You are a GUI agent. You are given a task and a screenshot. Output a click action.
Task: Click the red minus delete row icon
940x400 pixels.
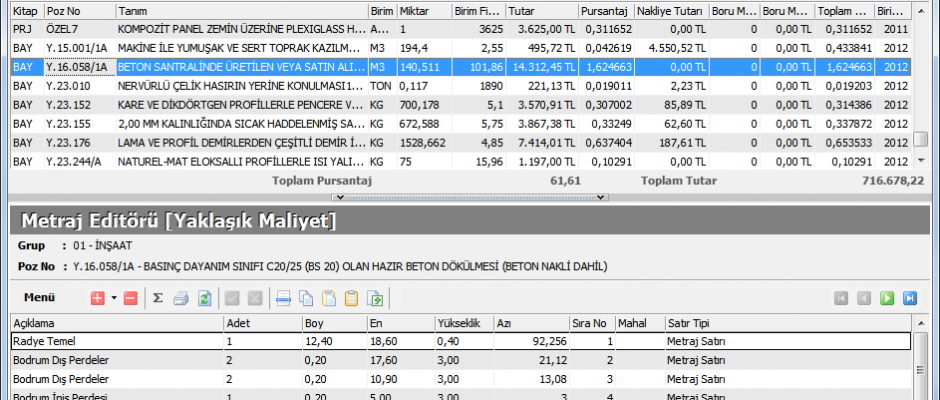click(130, 298)
